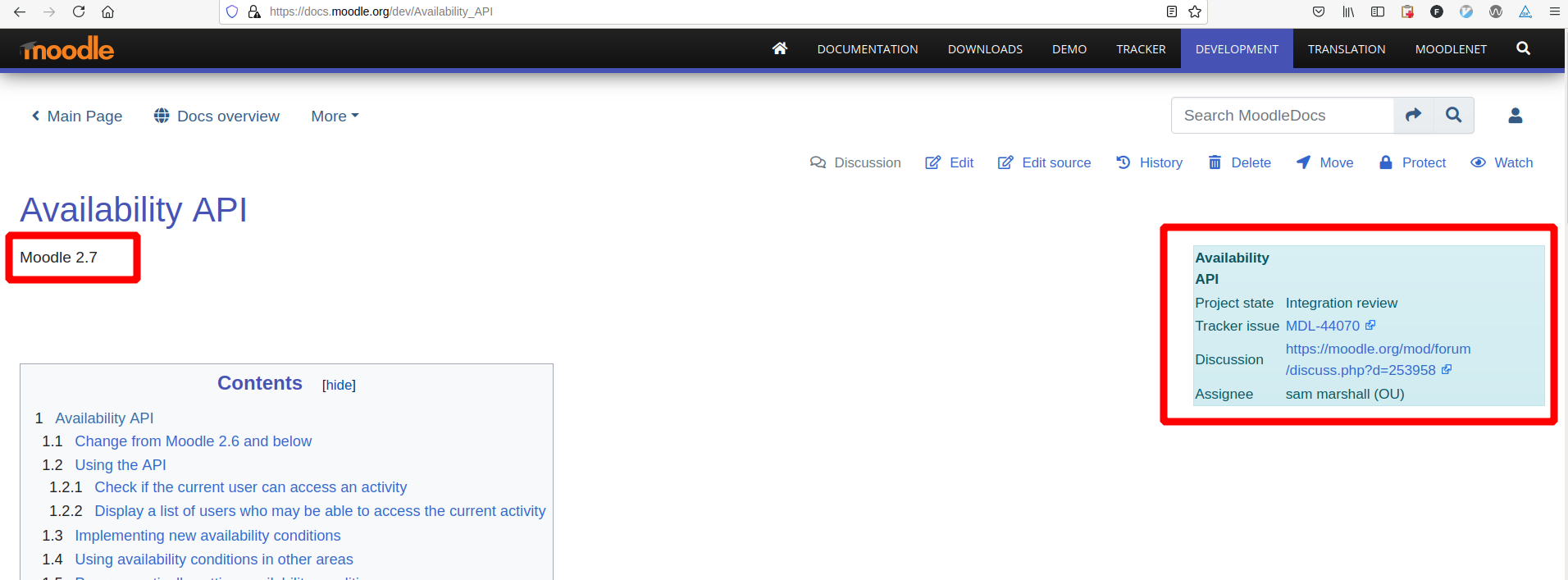The height and width of the screenshot is (580, 1568).
Task: Open the Pocket save icon
Action: 1319,11
